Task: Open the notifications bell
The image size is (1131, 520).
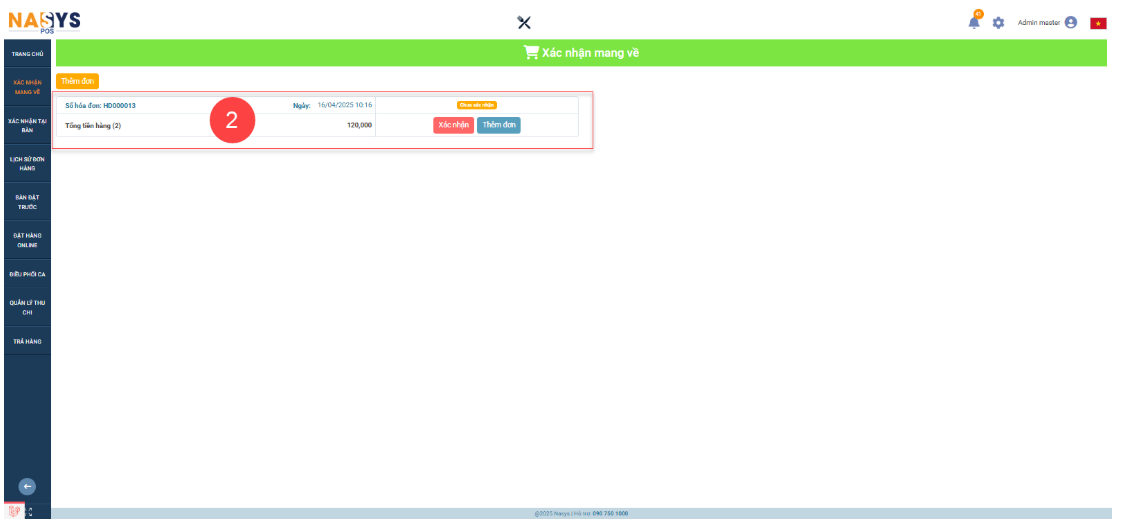Action: click(x=974, y=22)
